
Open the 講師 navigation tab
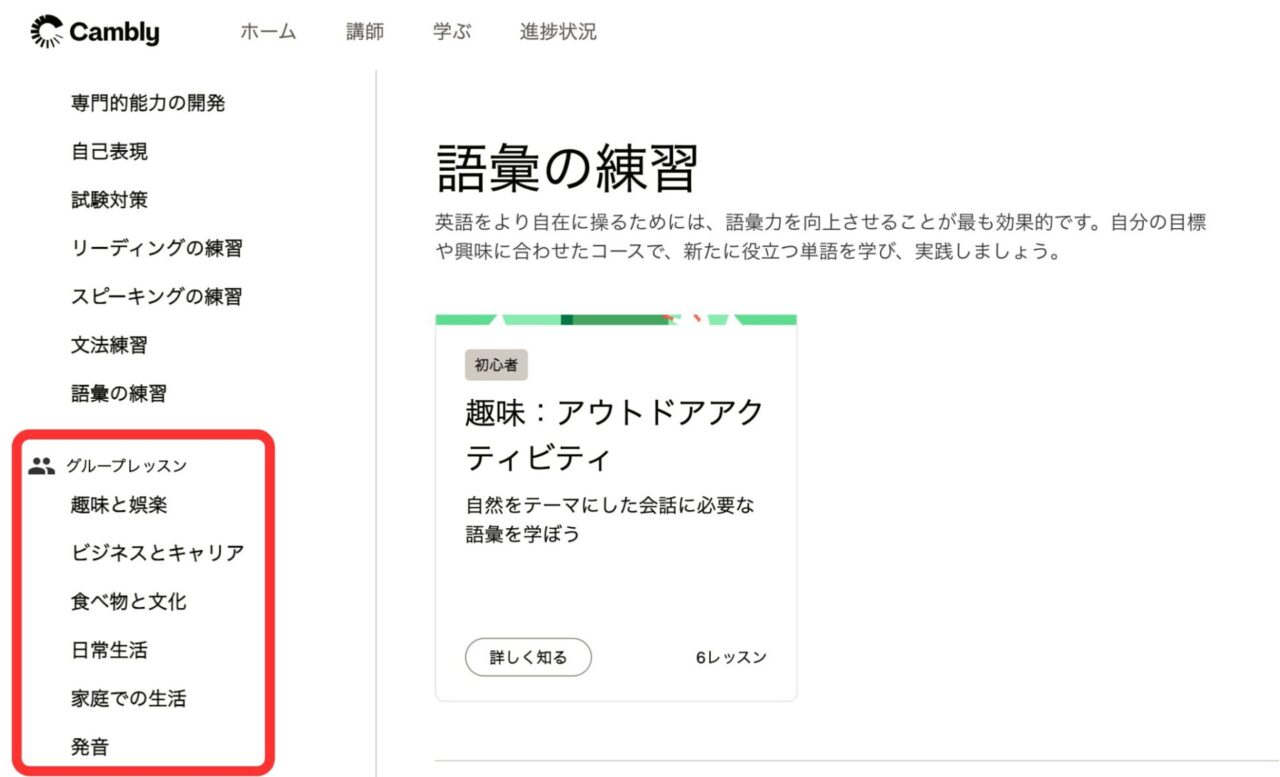point(365,31)
